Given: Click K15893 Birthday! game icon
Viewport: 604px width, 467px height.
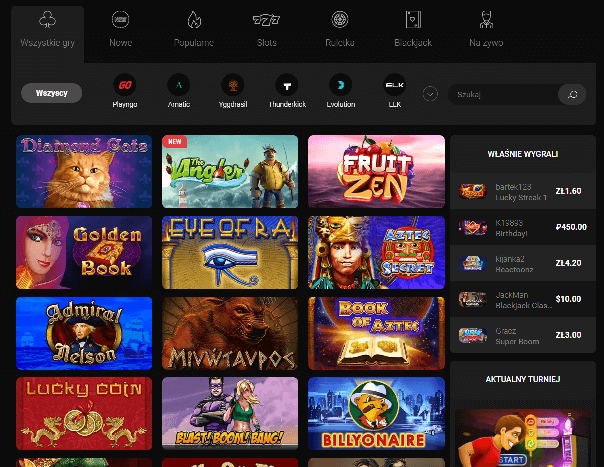Looking at the screenshot, I should tap(473, 227).
